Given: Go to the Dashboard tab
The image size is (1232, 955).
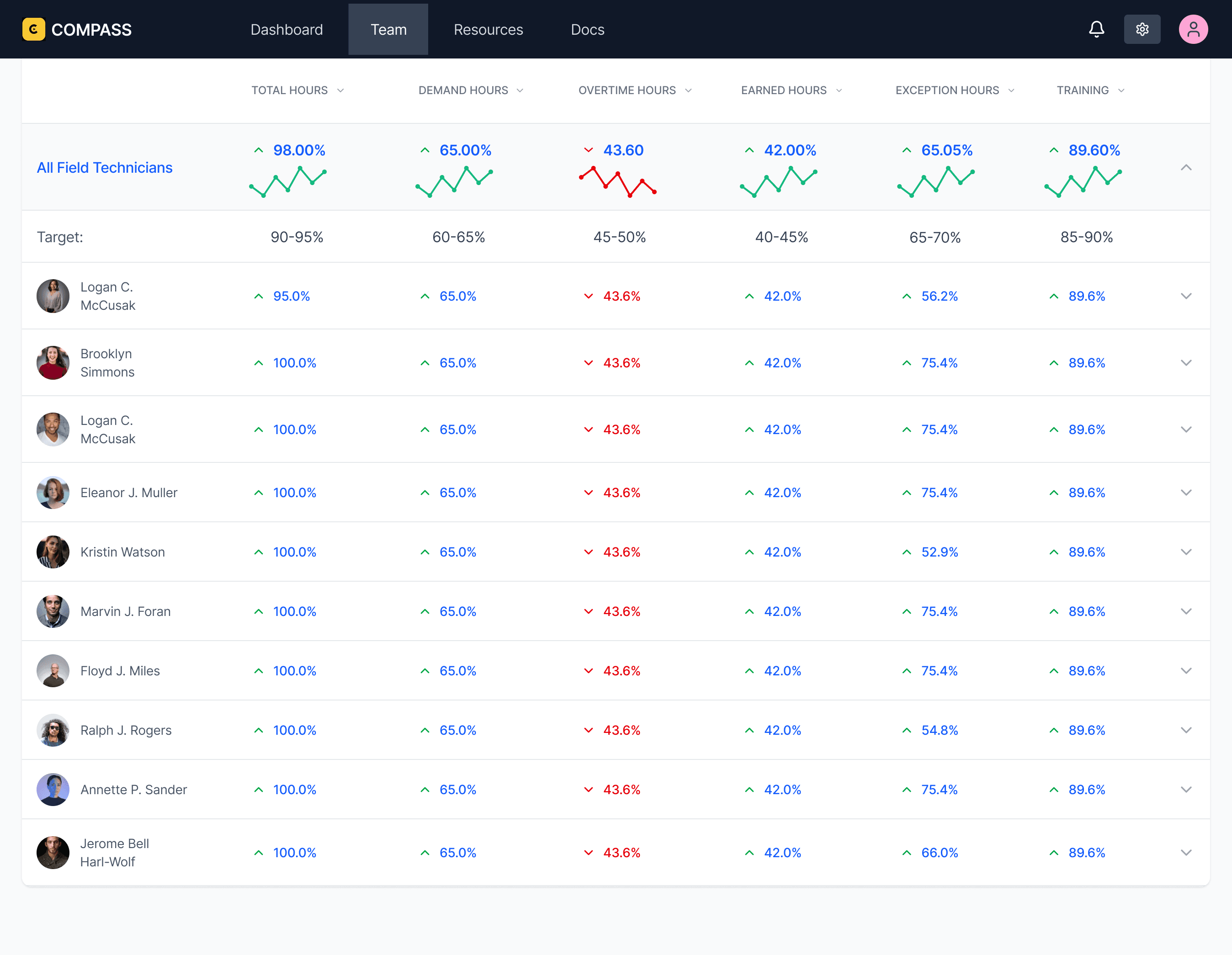Looking at the screenshot, I should point(287,29).
